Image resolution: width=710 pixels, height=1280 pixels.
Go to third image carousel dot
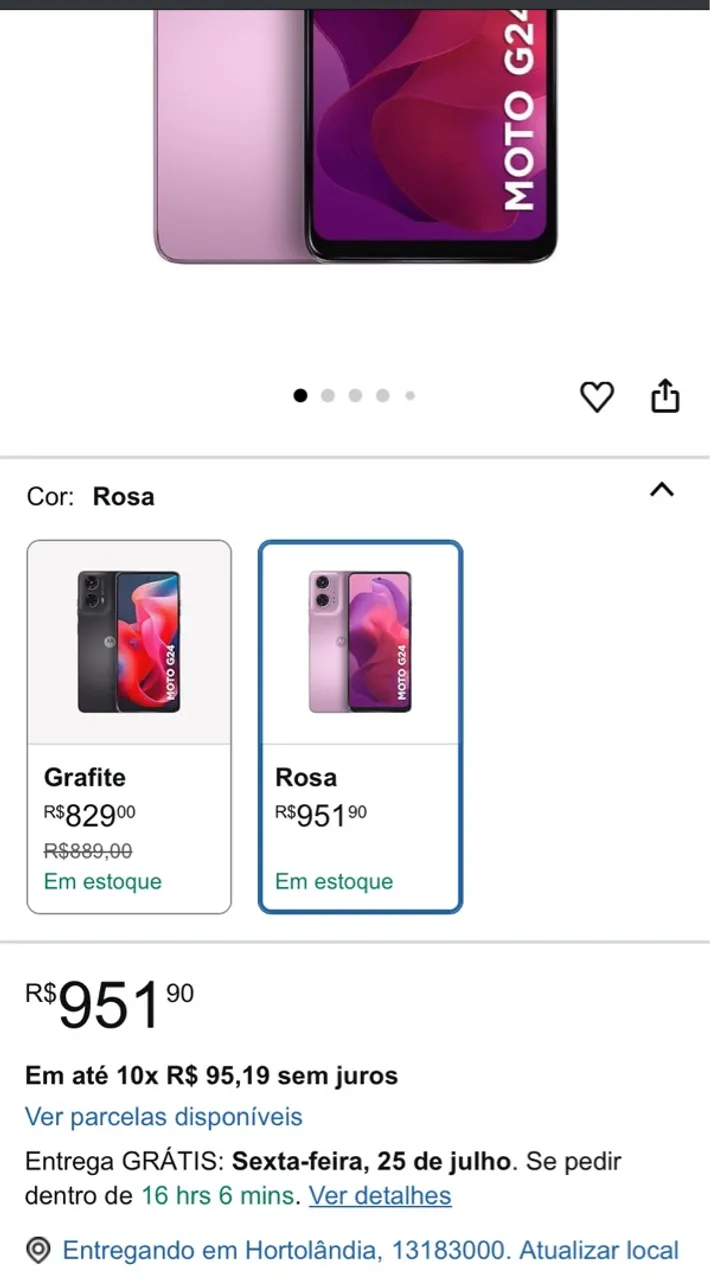tap(355, 396)
